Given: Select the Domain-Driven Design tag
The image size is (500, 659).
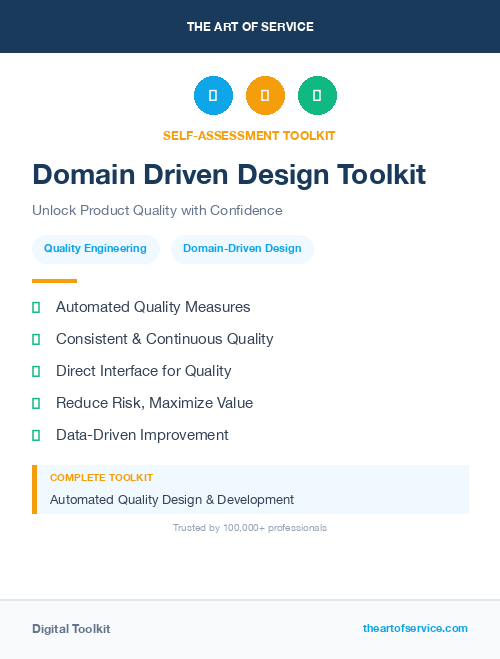Looking at the screenshot, I should [x=242, y=249].
